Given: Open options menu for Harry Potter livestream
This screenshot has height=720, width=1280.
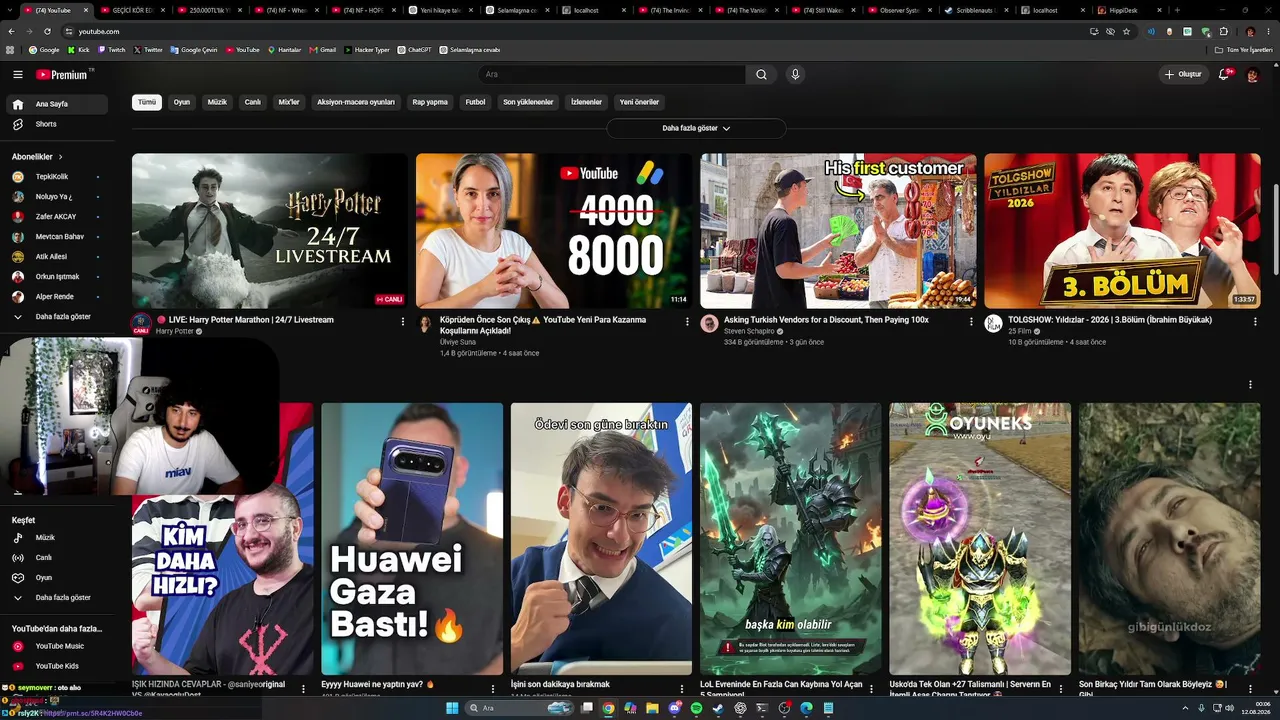Looking at the screenshot, I should tap(403, 321).
